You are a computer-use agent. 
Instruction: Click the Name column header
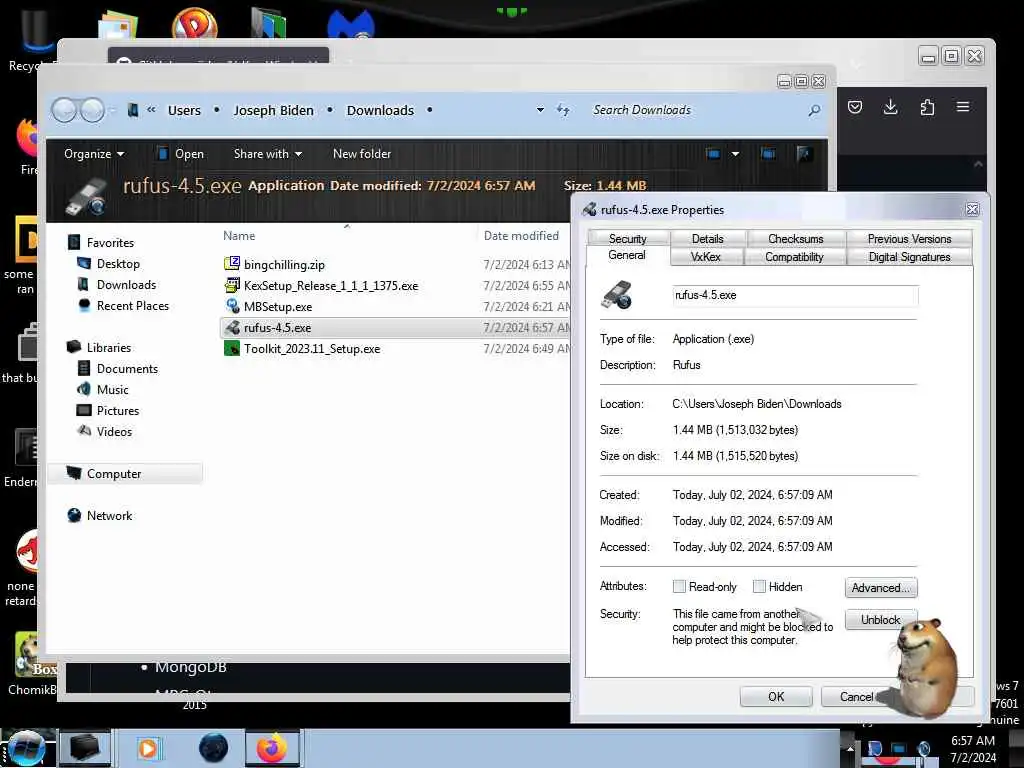coord(239,236)
